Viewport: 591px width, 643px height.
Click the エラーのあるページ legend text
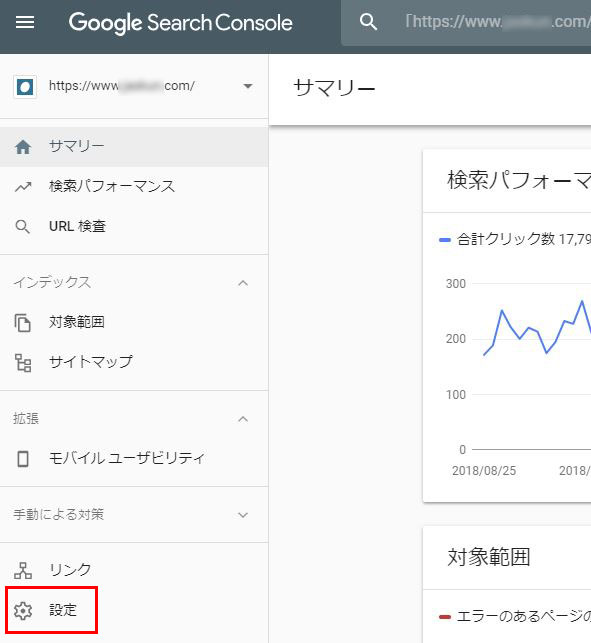pos(524,616)
